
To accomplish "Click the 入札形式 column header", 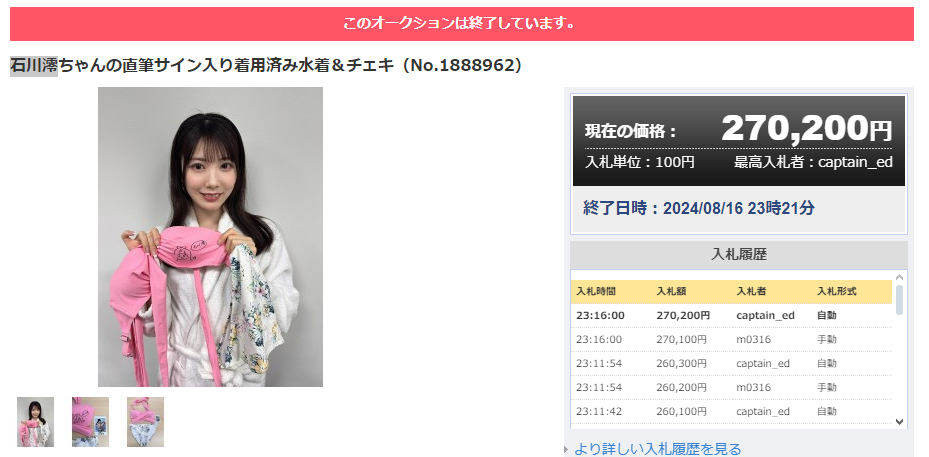I will click(x=837, y=292).
